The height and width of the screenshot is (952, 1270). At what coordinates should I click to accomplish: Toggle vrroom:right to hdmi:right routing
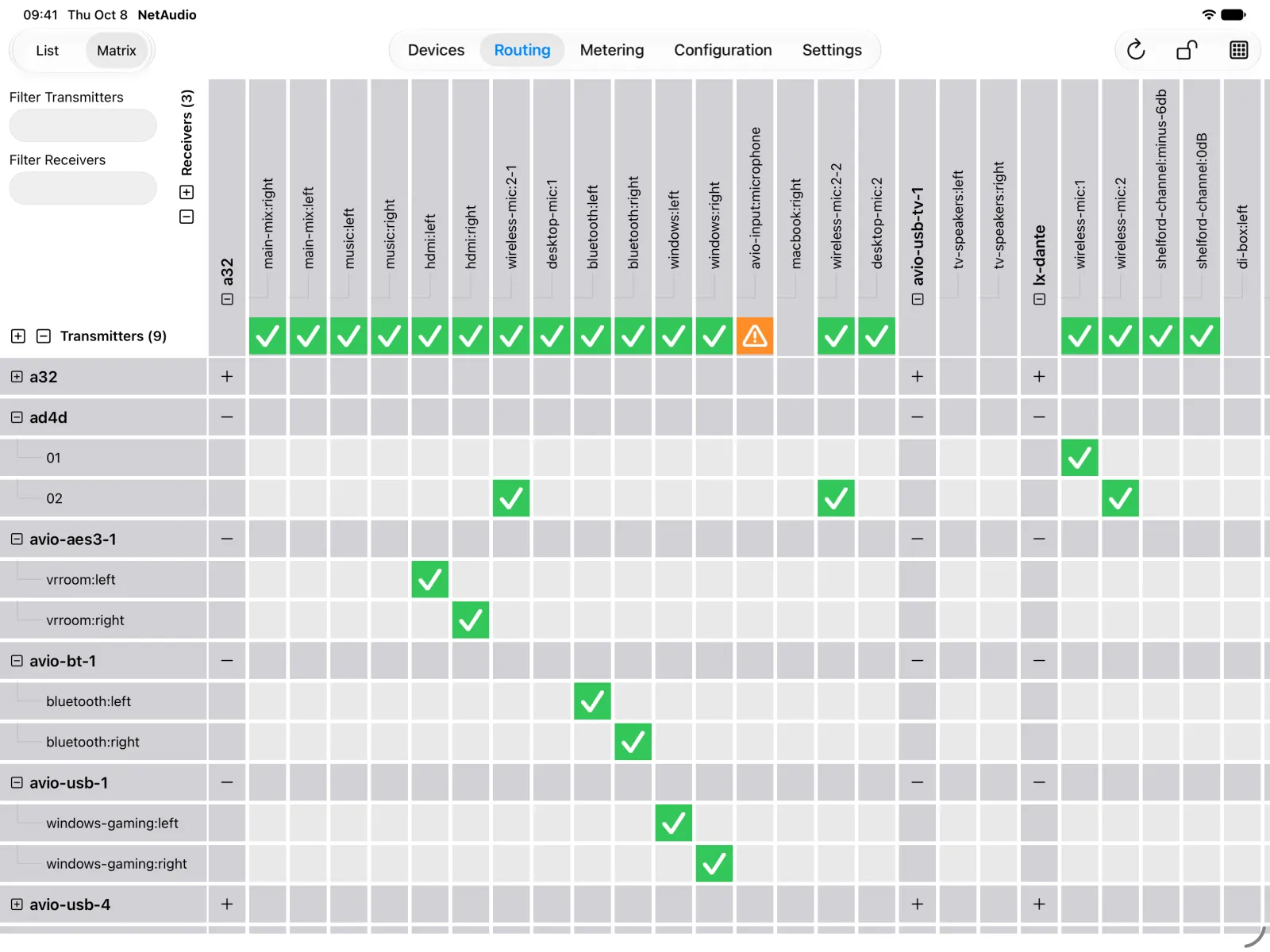471,620
